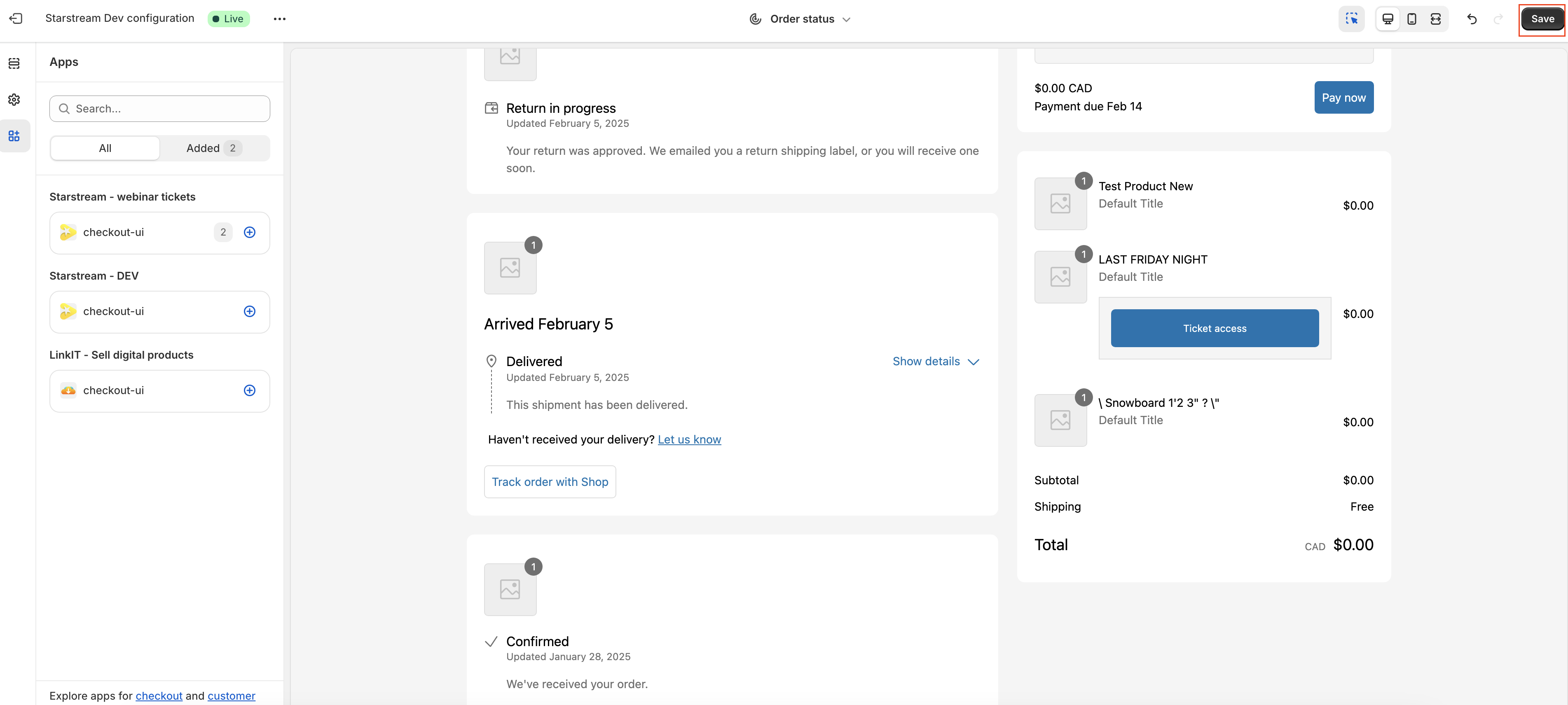Open the three-dot more actions menu
Image resolution: width=1568 pixels, height=705 pixels.
pos(279,19)
